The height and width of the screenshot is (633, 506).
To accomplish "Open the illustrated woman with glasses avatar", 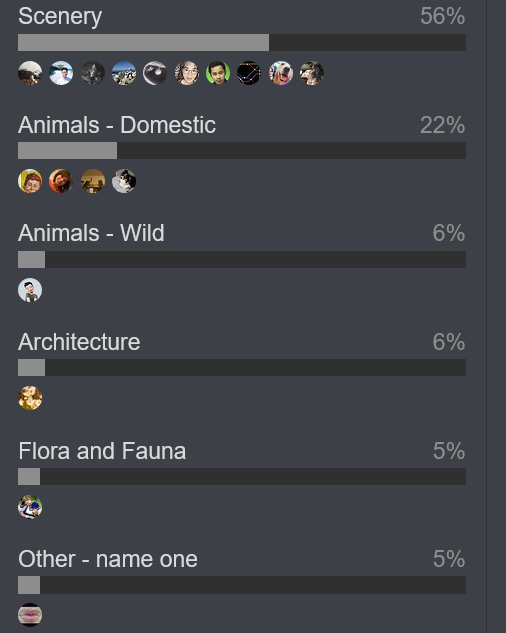I will point(187,73).
